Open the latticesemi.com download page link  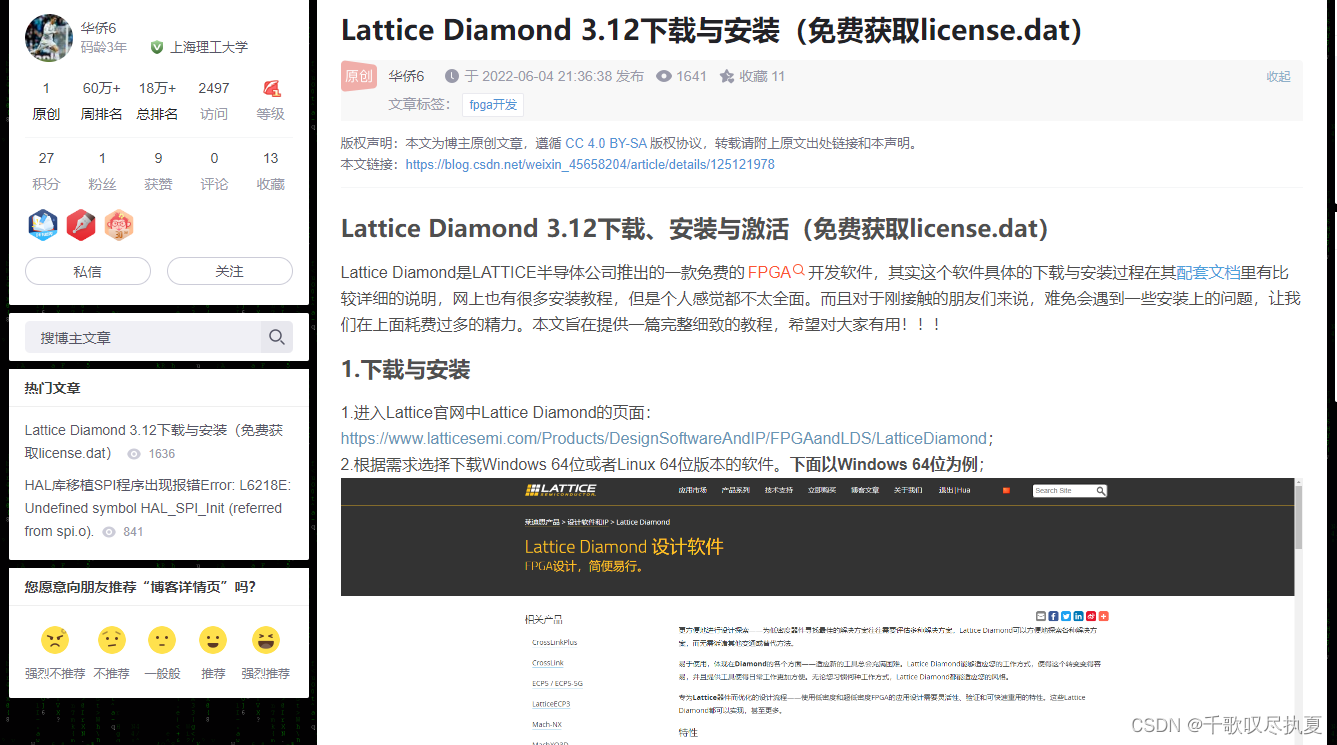coord(662,437)
